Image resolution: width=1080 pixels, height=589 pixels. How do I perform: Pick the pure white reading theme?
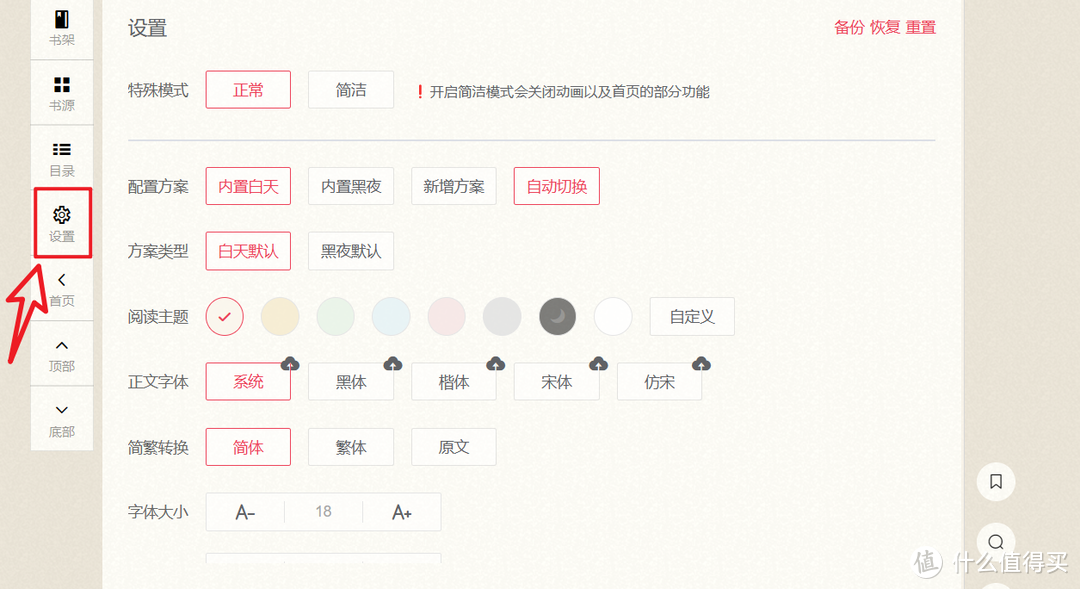pyautogui.click(x=613, y=316)
